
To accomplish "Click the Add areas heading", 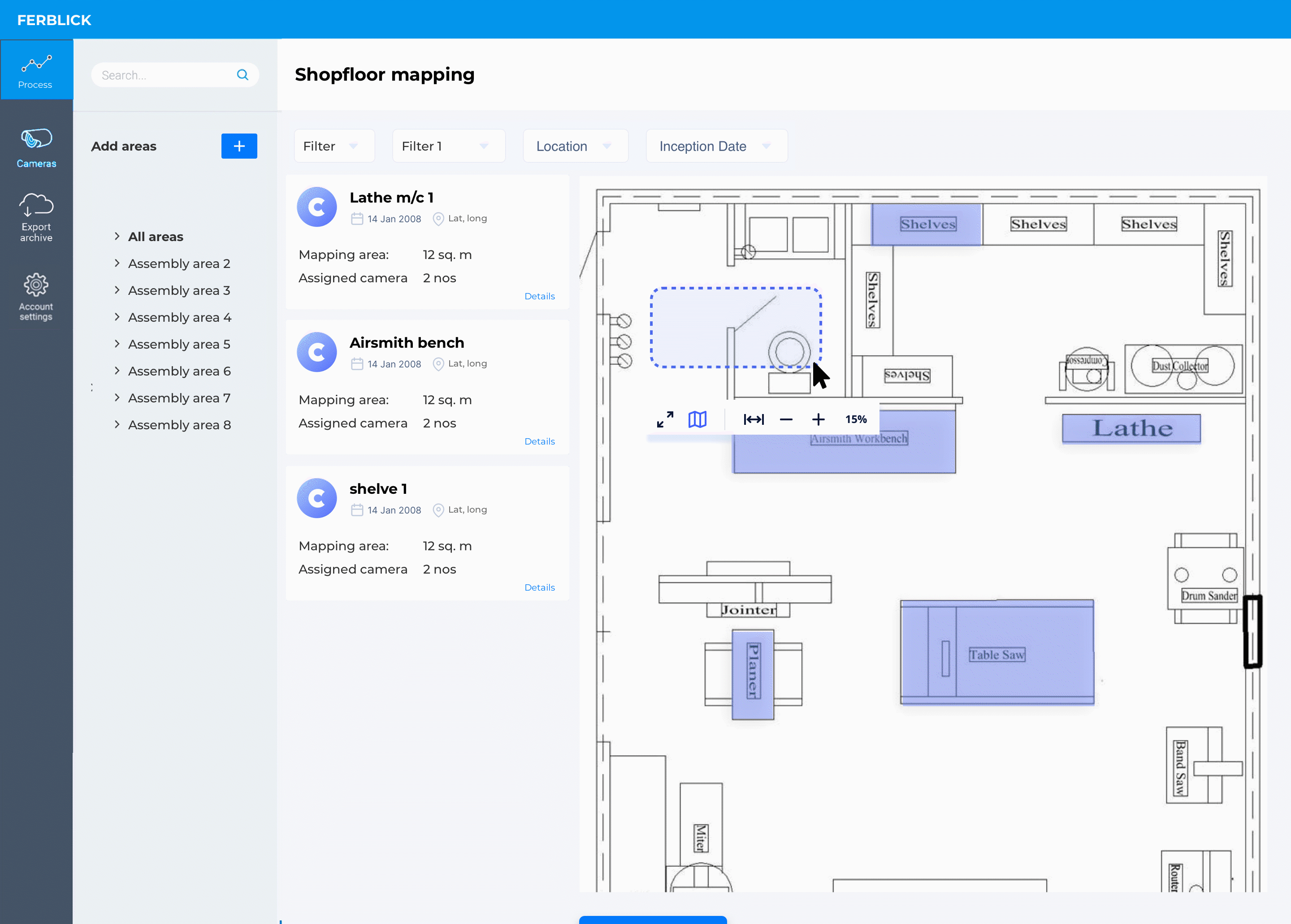I will tap(124, 146).
